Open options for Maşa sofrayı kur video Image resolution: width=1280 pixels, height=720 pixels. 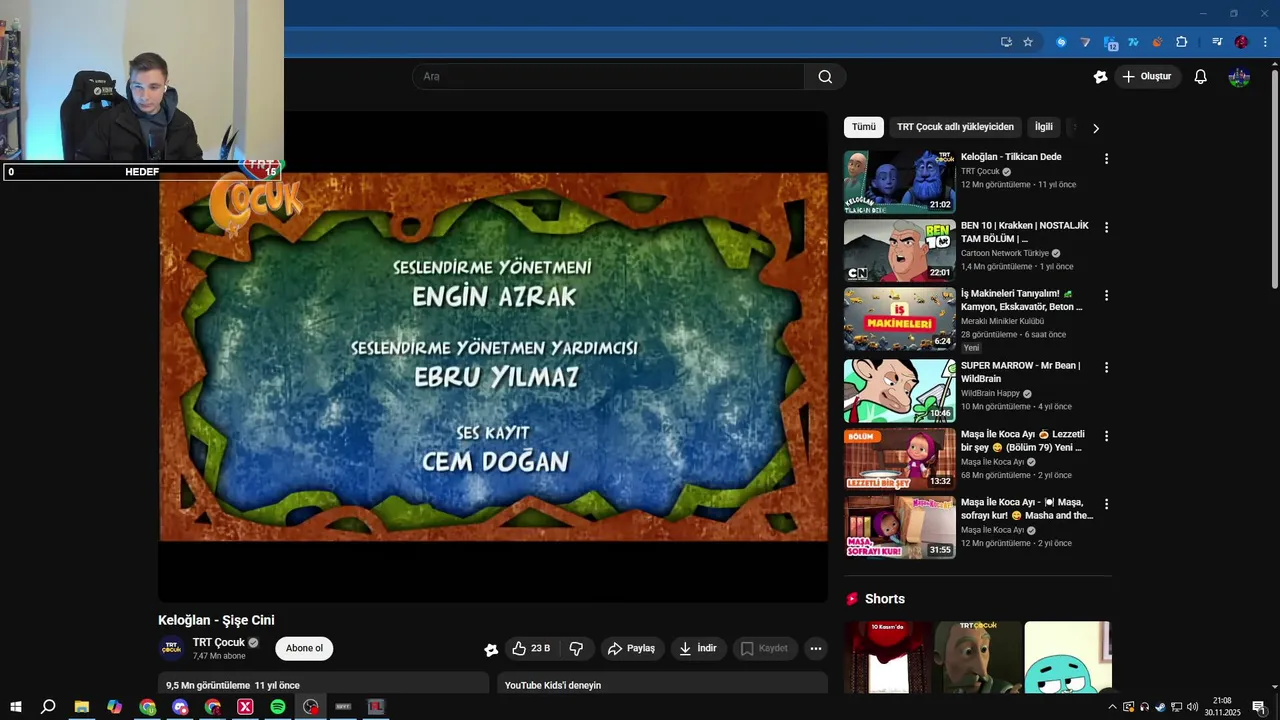click(1106, 504)
